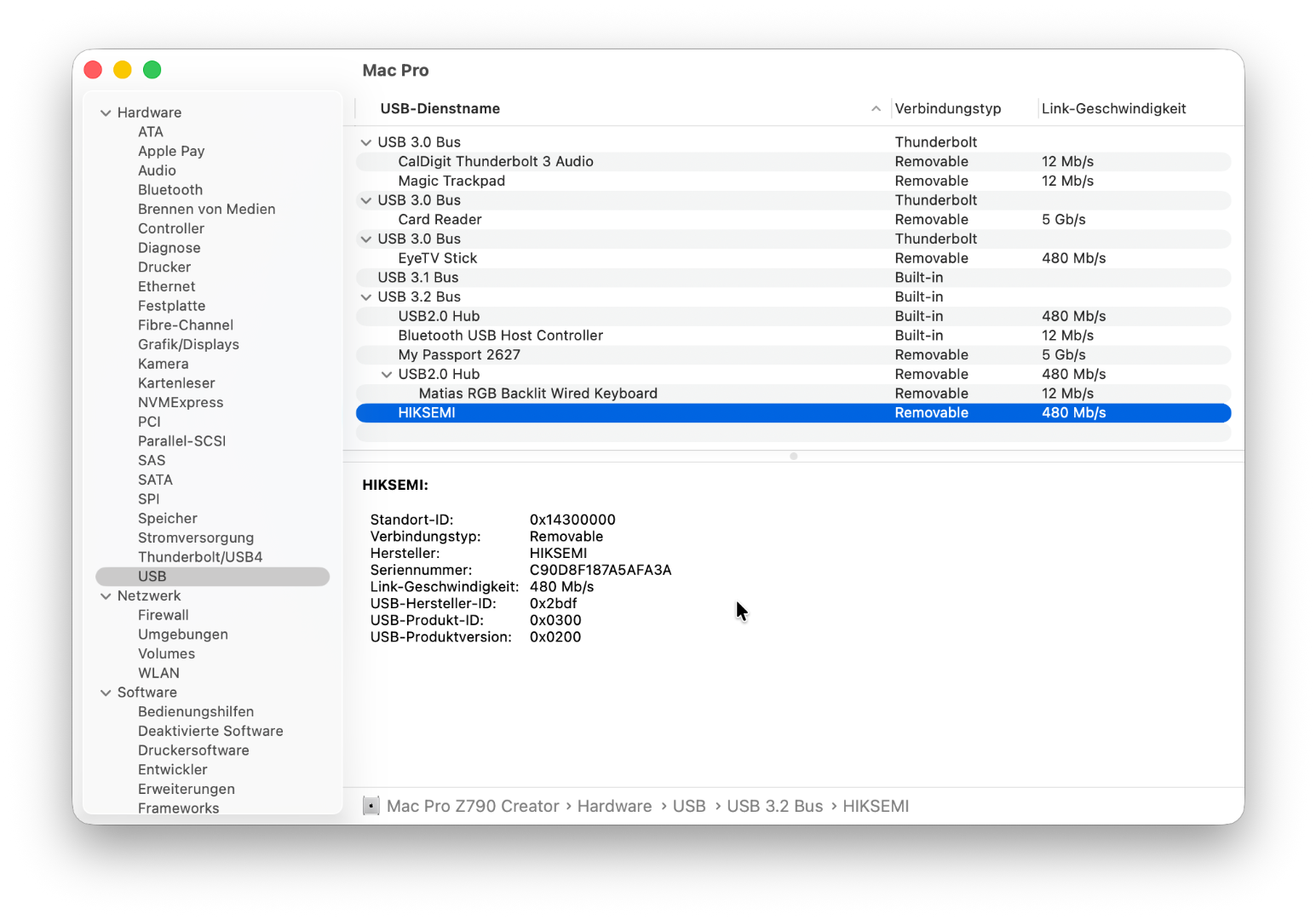Image resolution: width=1316 pixels, height=920 pixels.
Task: Open Erweiterungen entry
Action: point(187,790)
